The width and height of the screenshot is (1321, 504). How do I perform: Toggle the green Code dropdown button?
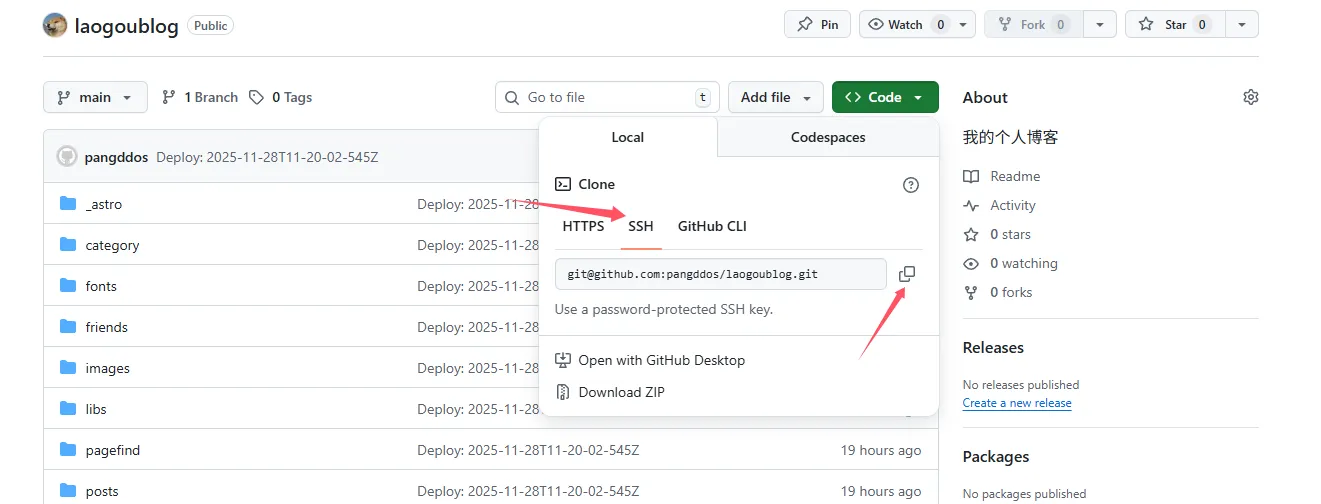coord(885,97)
